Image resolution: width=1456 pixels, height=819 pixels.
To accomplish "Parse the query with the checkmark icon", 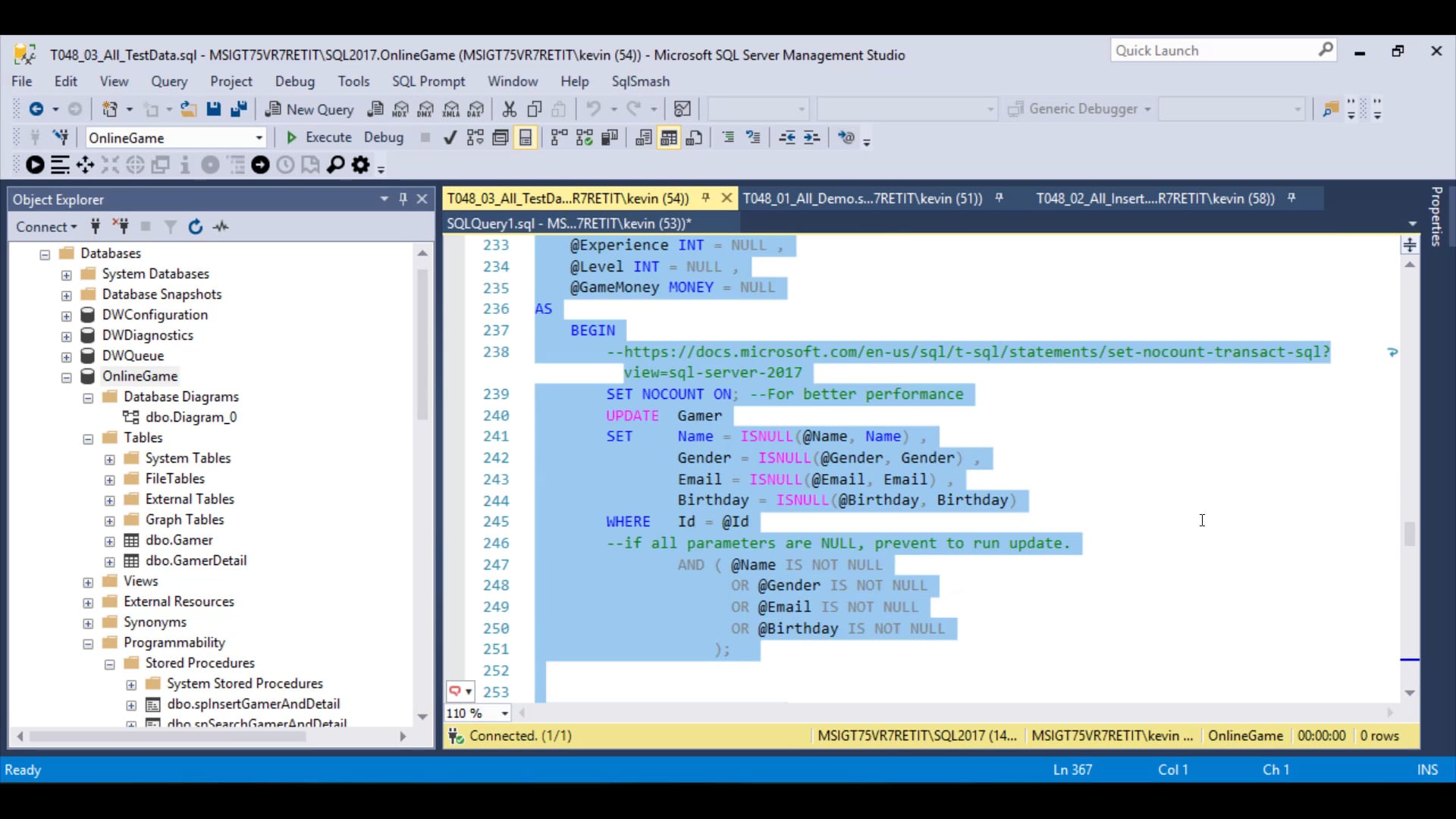I will (450, 137).
